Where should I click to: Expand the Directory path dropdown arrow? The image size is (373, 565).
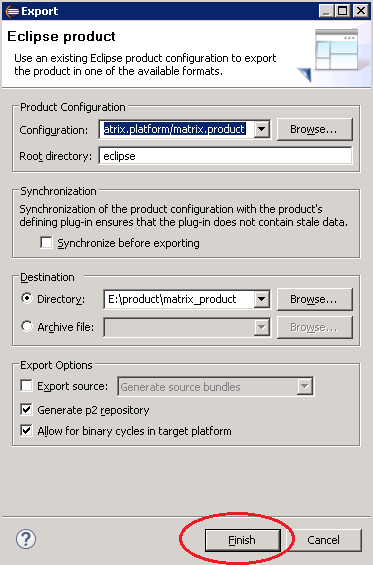pos(262,299)
